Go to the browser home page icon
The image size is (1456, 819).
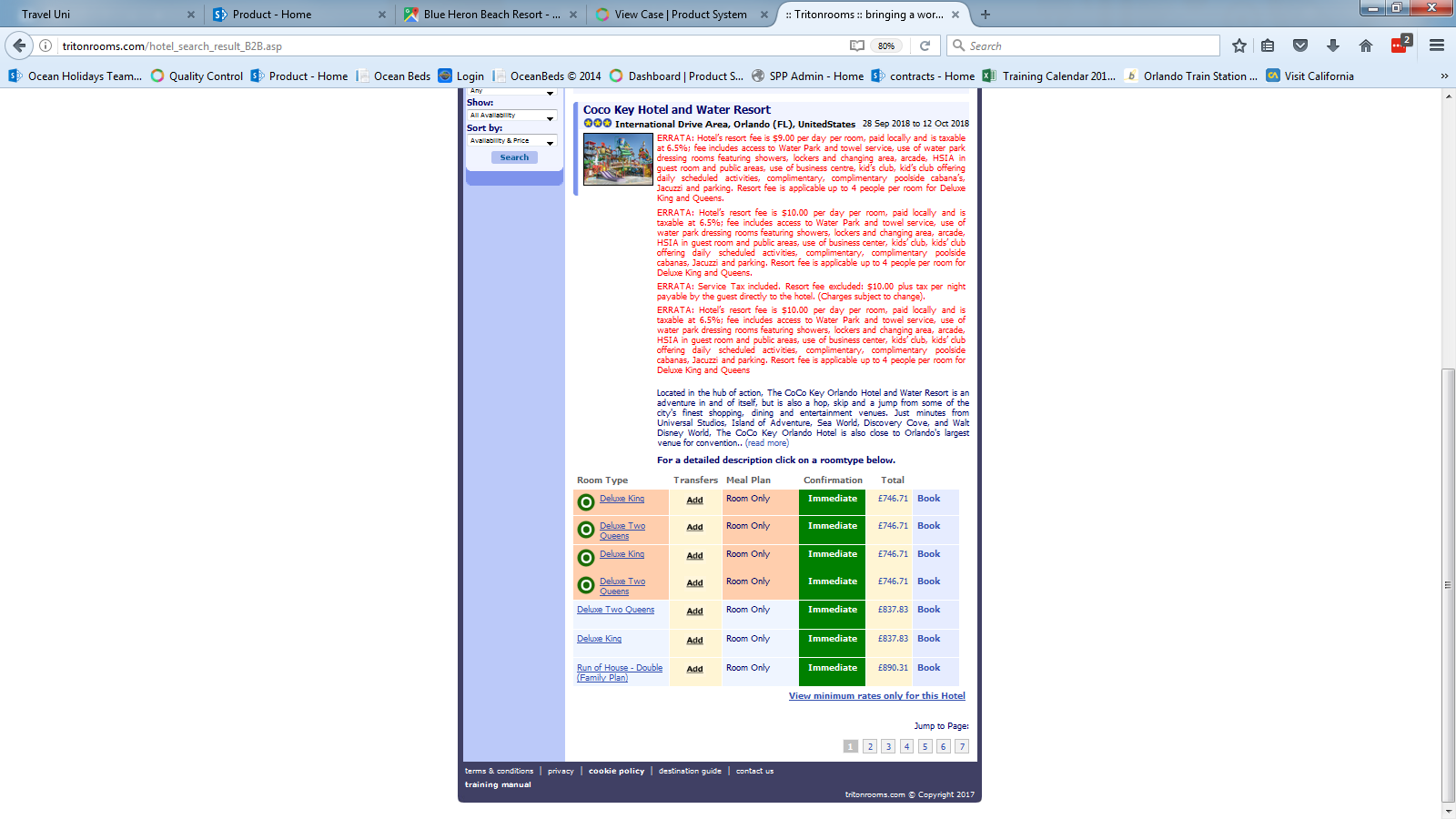[1366, 45]
